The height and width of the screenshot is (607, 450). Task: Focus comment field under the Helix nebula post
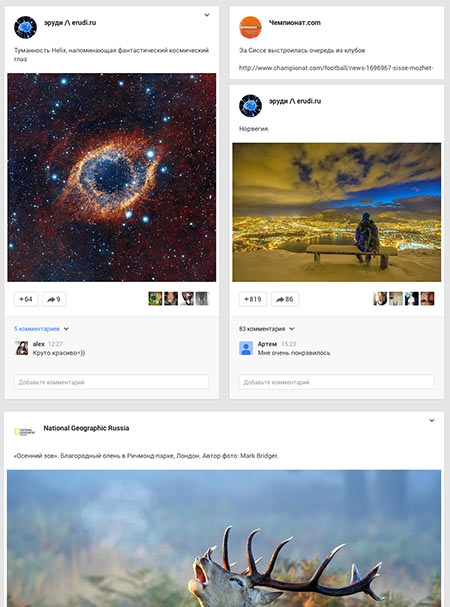point(112,382)
